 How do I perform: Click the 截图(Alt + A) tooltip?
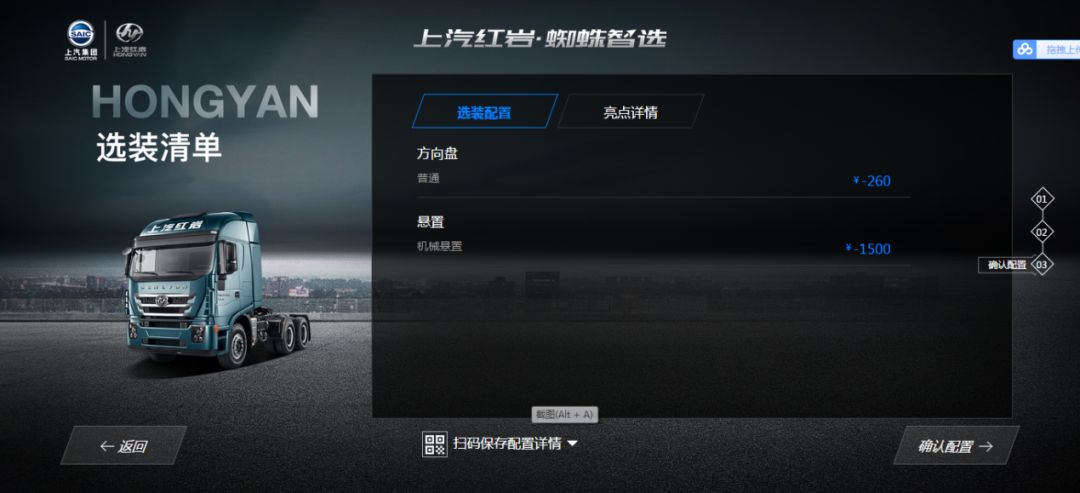(x=564, y=415)
